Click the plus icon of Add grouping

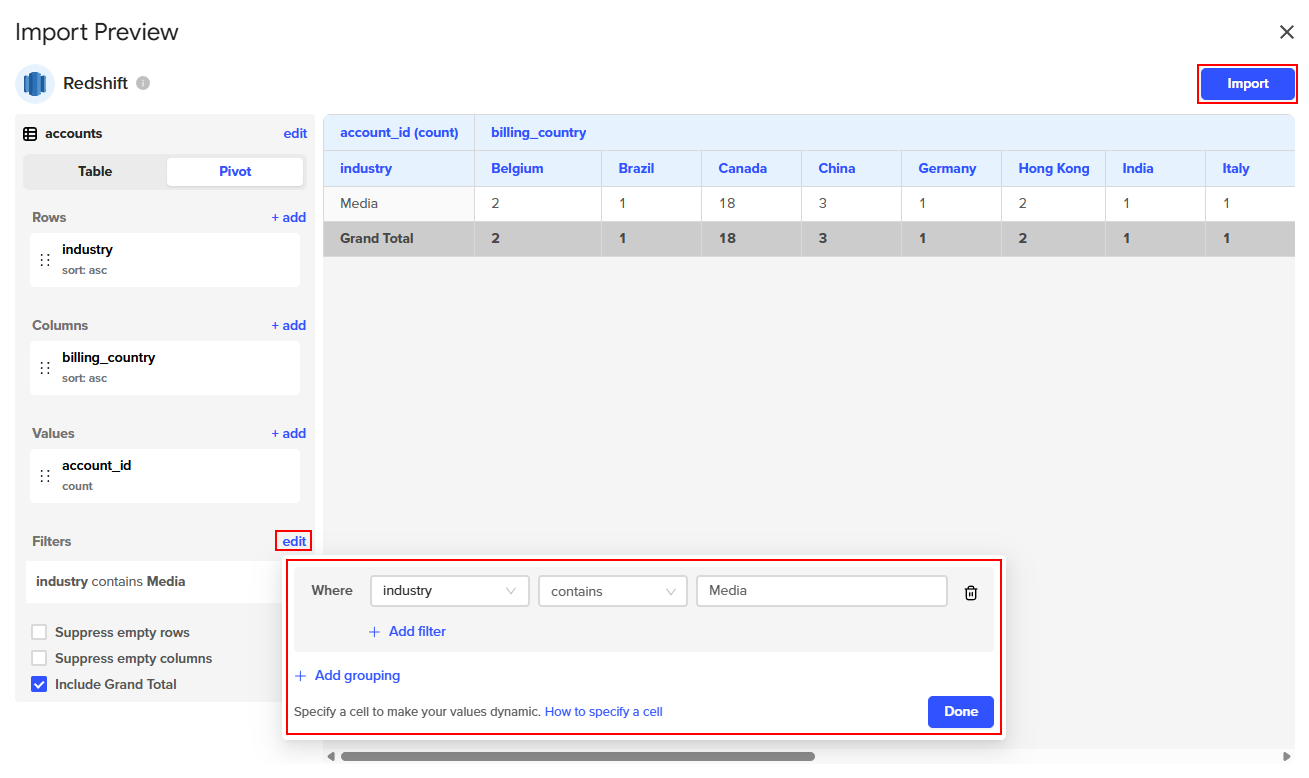coord(301,676)
